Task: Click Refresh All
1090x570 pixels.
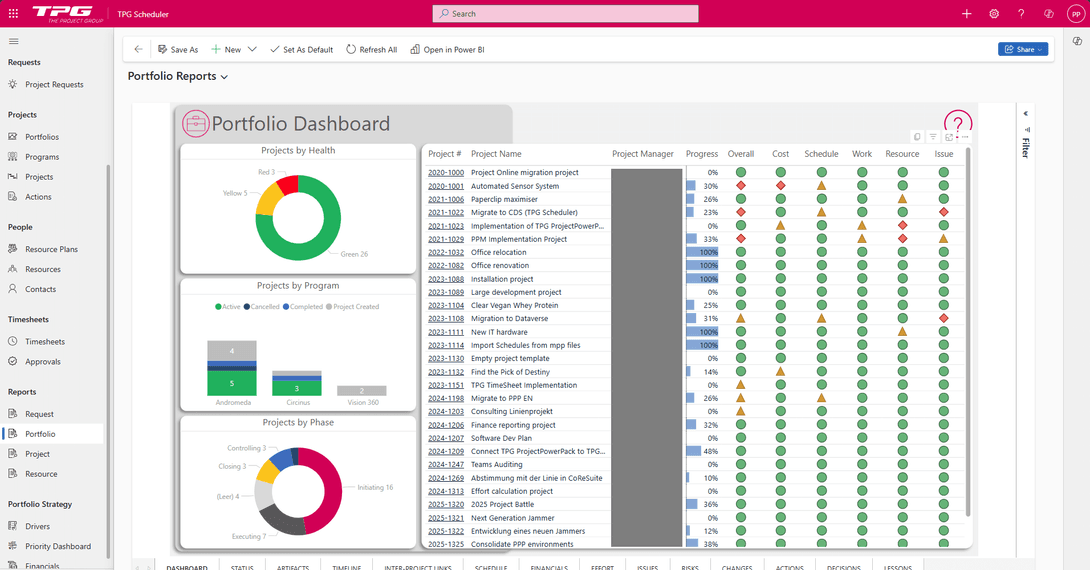Action: tap(372, 49)
